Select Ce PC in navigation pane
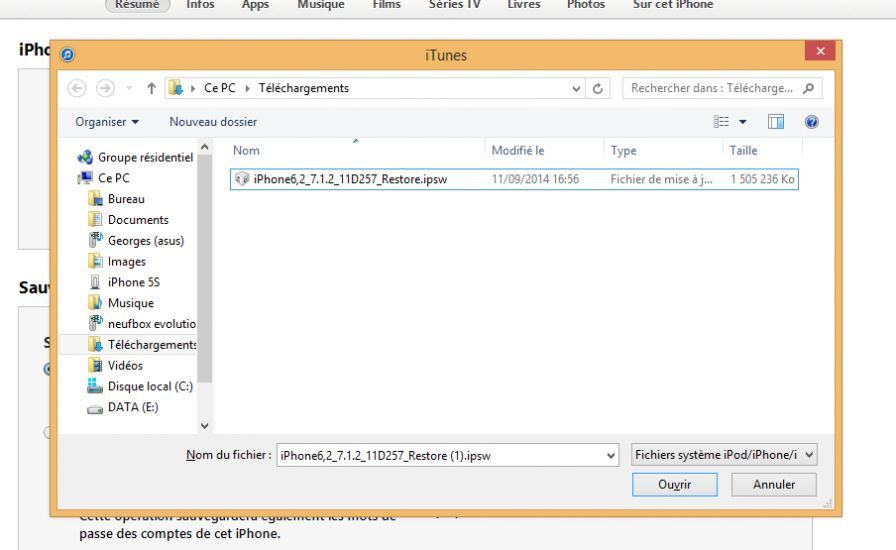 [104, 178]
